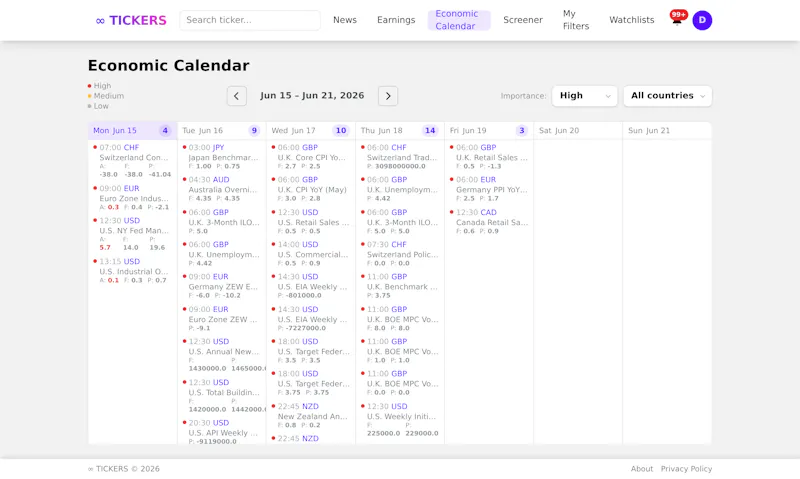800x479 pixels.
Task: Select the Wed Jun 17 column header
Action: coord(311,131)
